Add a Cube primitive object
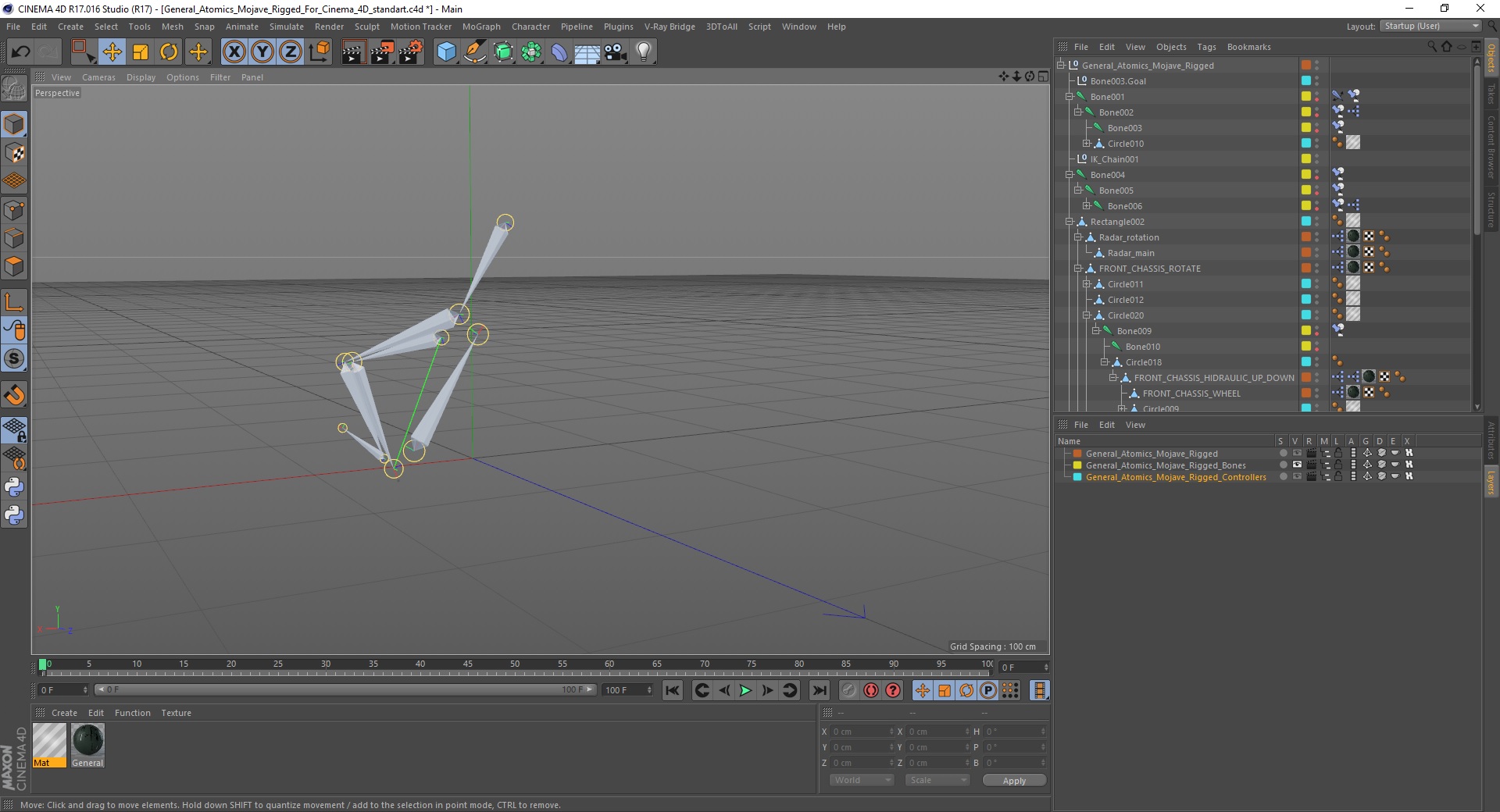The height and width of the screenshot is (812, 1500). pos(446,52)
